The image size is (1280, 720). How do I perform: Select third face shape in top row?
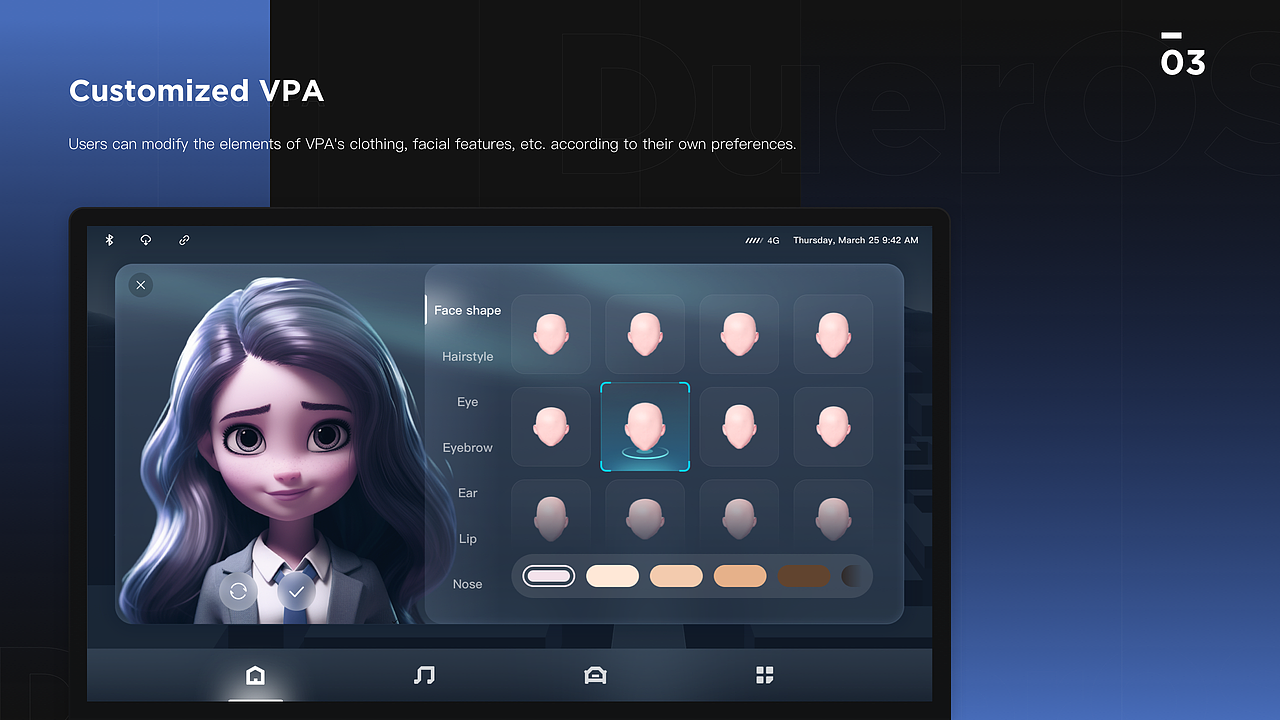point(739,334)
